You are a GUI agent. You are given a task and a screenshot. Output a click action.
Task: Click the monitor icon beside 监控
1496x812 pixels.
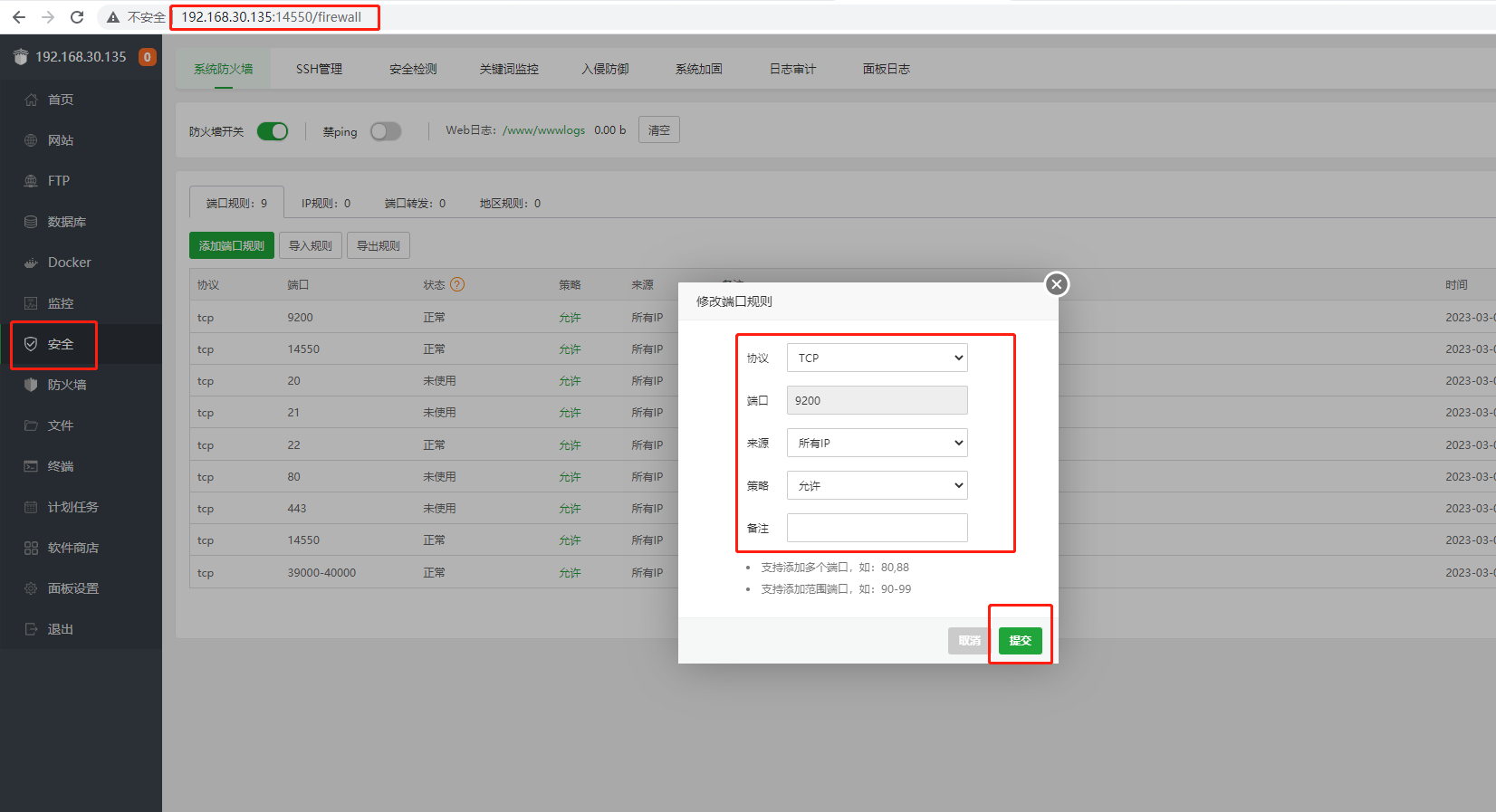31,303
